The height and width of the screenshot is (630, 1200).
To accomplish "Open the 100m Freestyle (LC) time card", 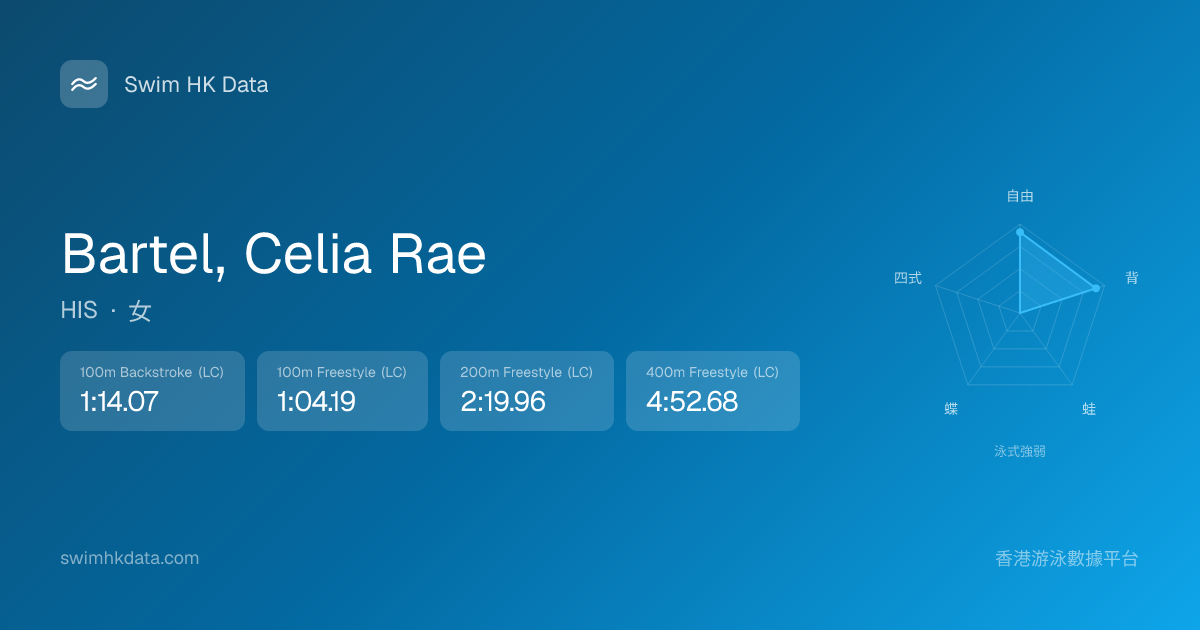I will 342,391.
